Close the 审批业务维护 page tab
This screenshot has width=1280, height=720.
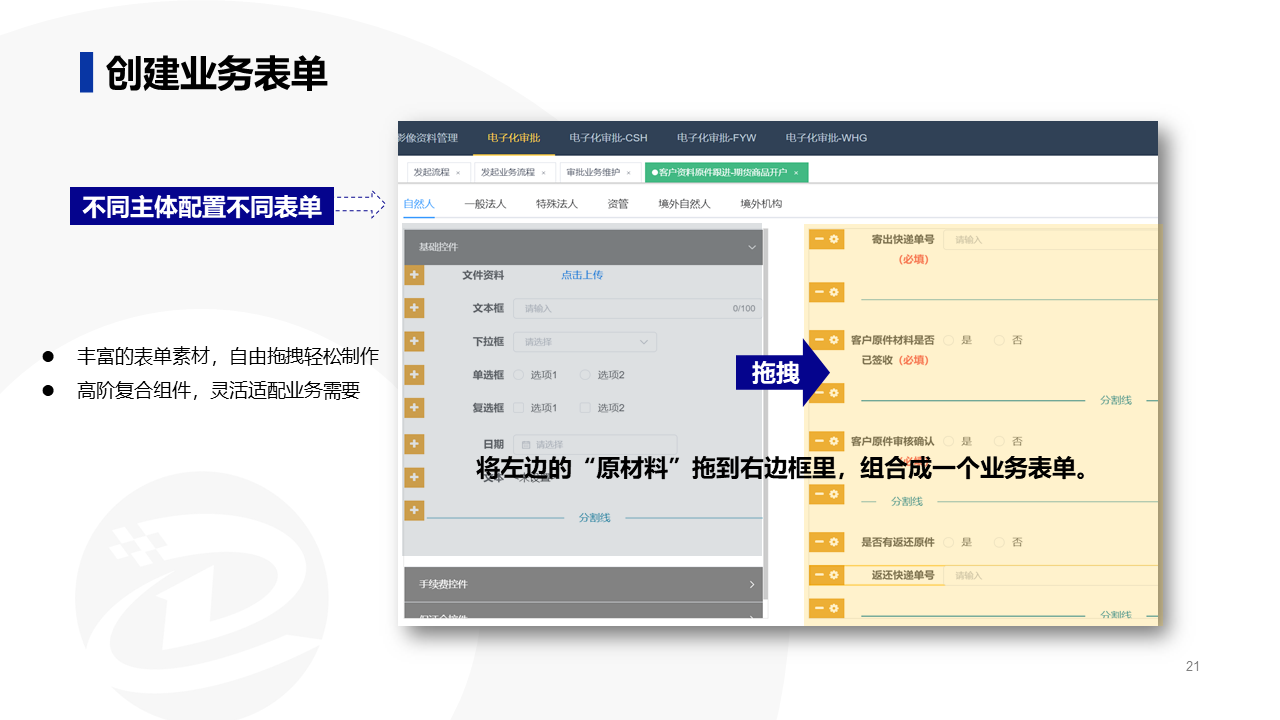[628, 173]
